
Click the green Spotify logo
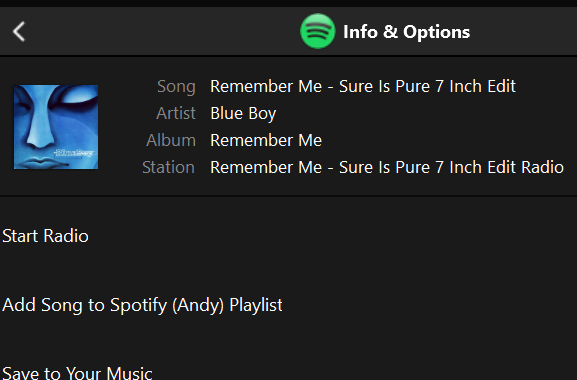point(318,31)
